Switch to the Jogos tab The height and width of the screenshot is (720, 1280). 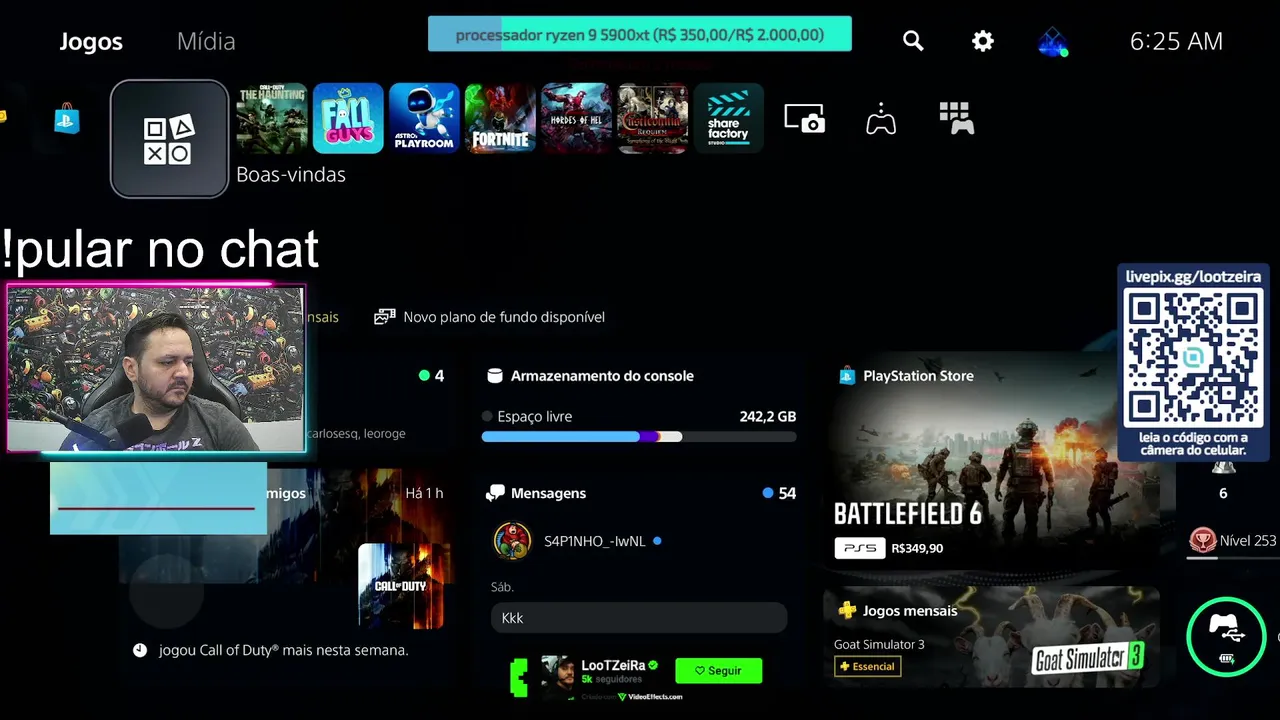(x=91, y=41)
